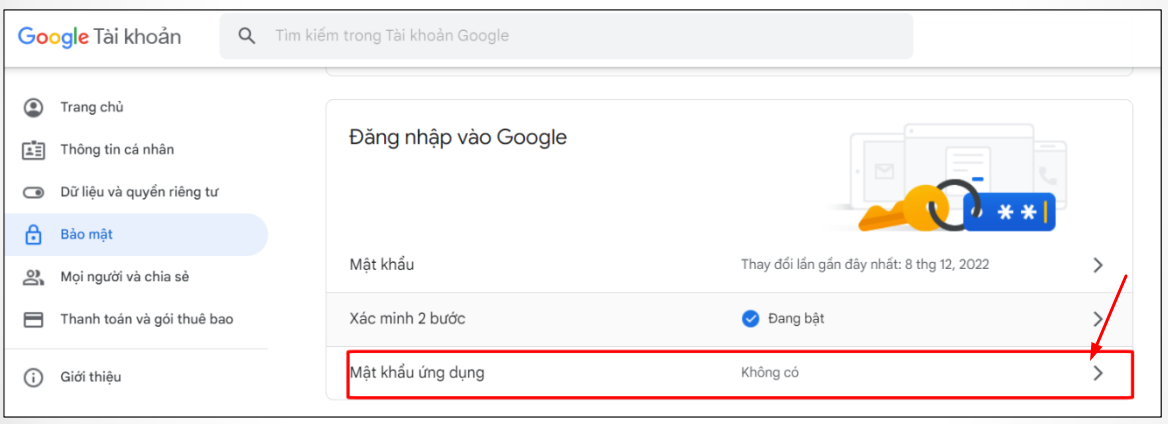
Task: Click the Google Tài khoản logo
Action: (x=99, y=37)
